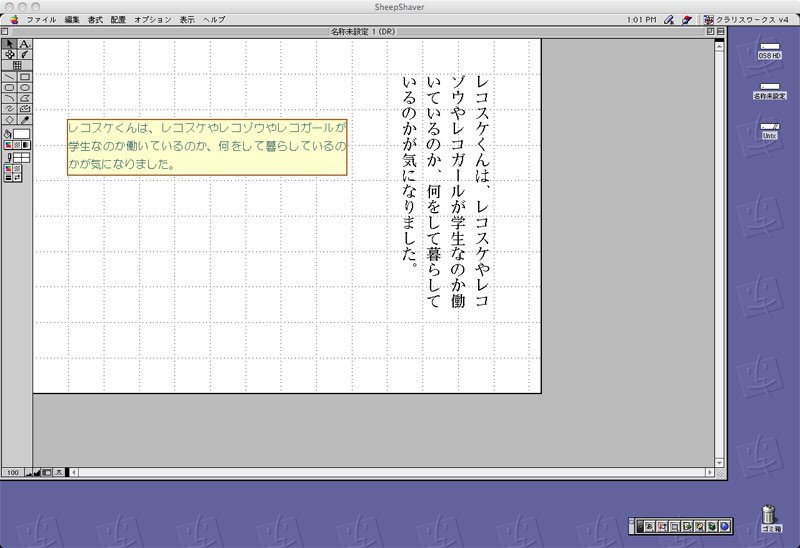This screenshot has width=800, height=548.
Task: Open the オプション menu
Action: click(x=153, y=19)
